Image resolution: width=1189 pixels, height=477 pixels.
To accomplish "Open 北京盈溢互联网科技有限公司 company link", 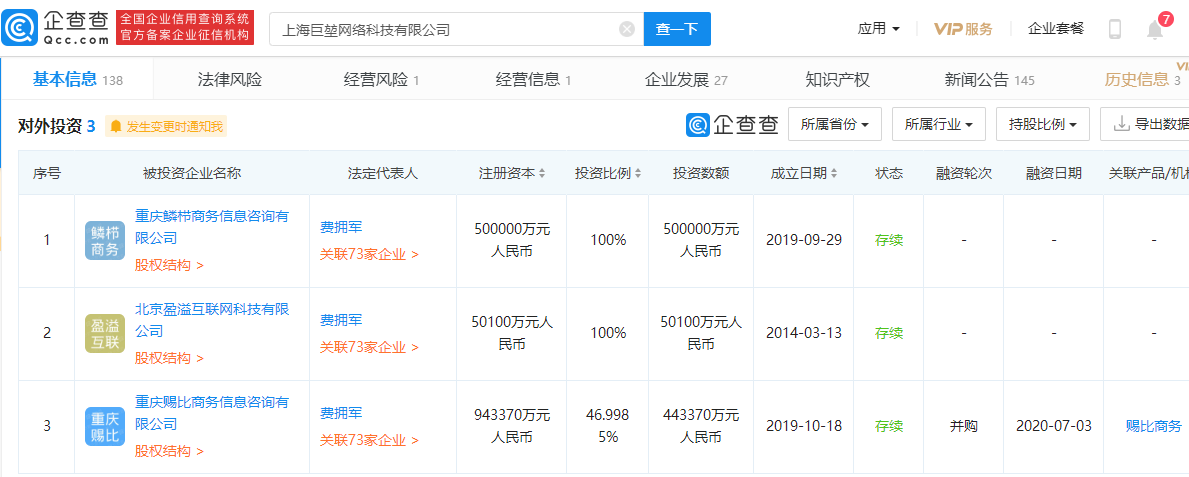I will pyautogui.click(x=212, y=320).
